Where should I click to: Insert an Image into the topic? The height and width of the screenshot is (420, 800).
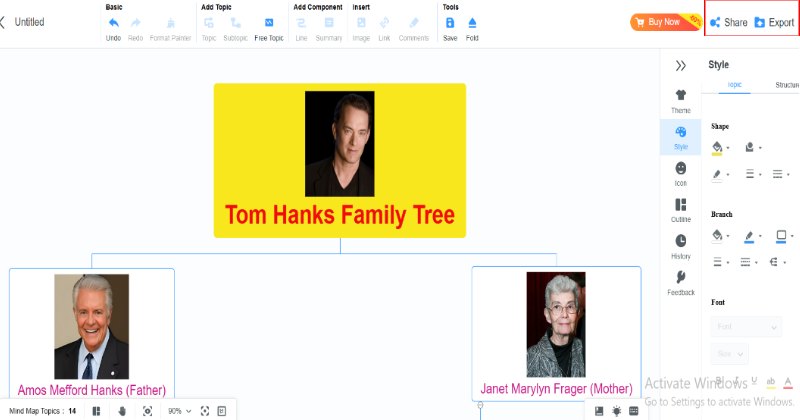point(361,23)
